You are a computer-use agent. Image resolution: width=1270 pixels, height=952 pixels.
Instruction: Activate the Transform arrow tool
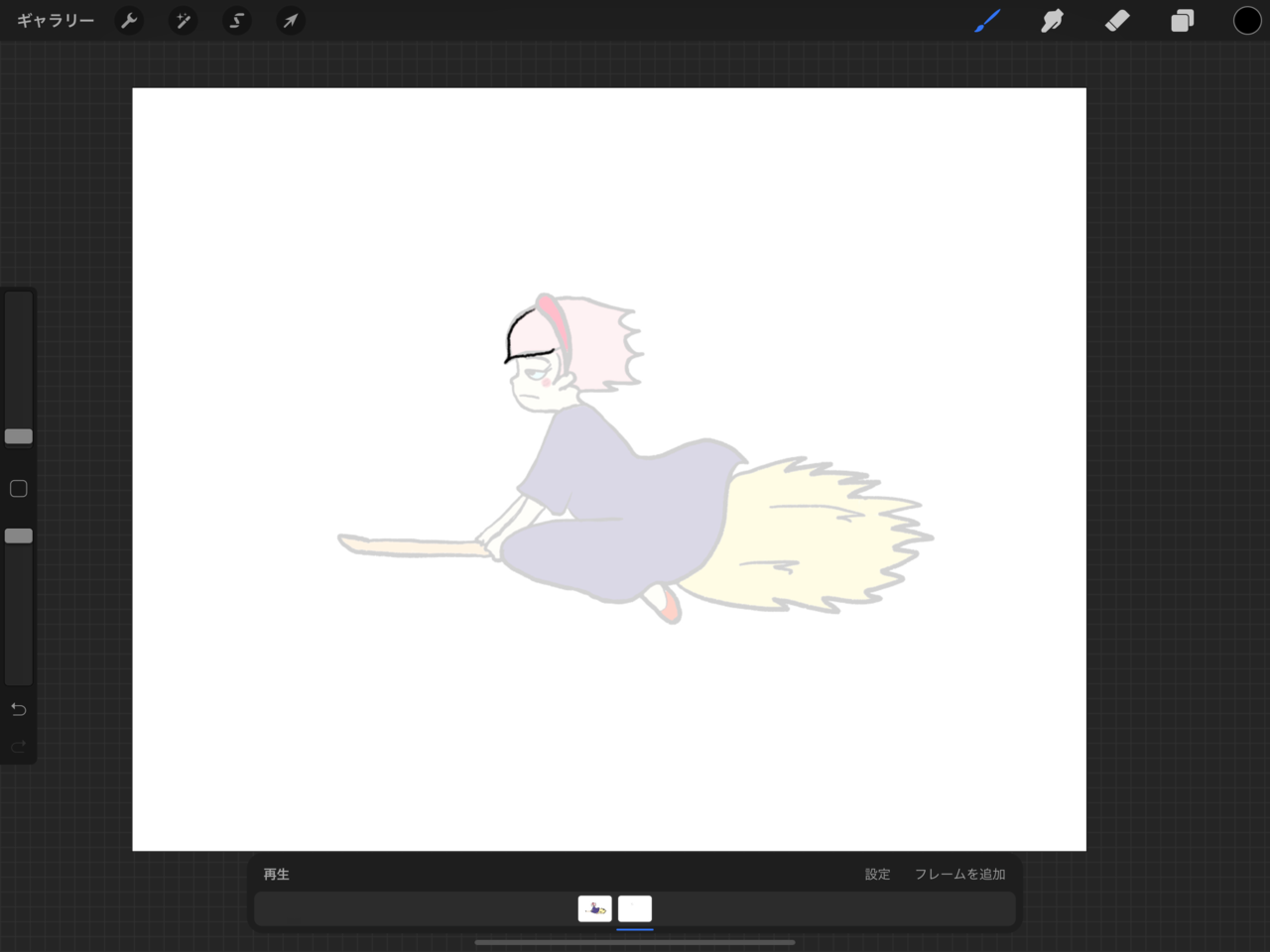point(290,21)
